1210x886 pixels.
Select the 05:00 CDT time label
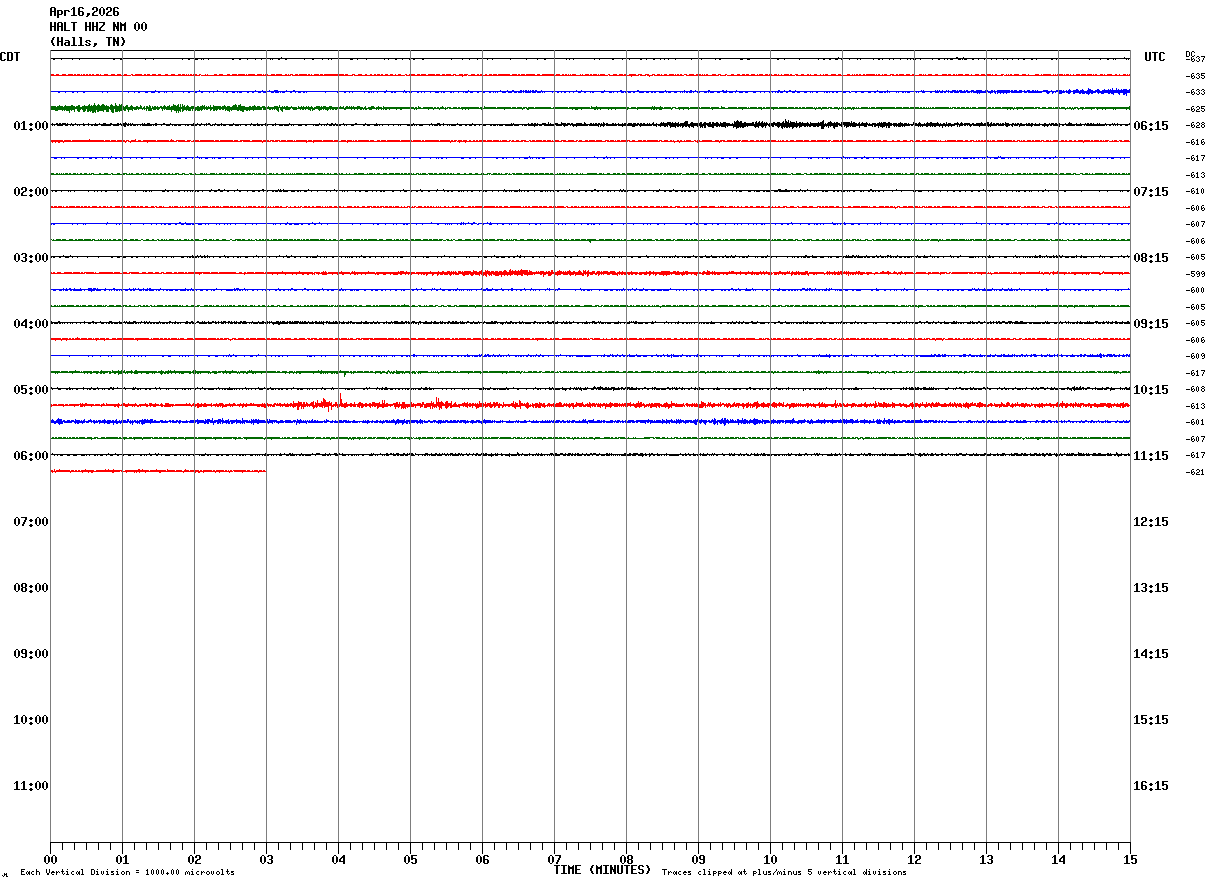tap(31, 390)
